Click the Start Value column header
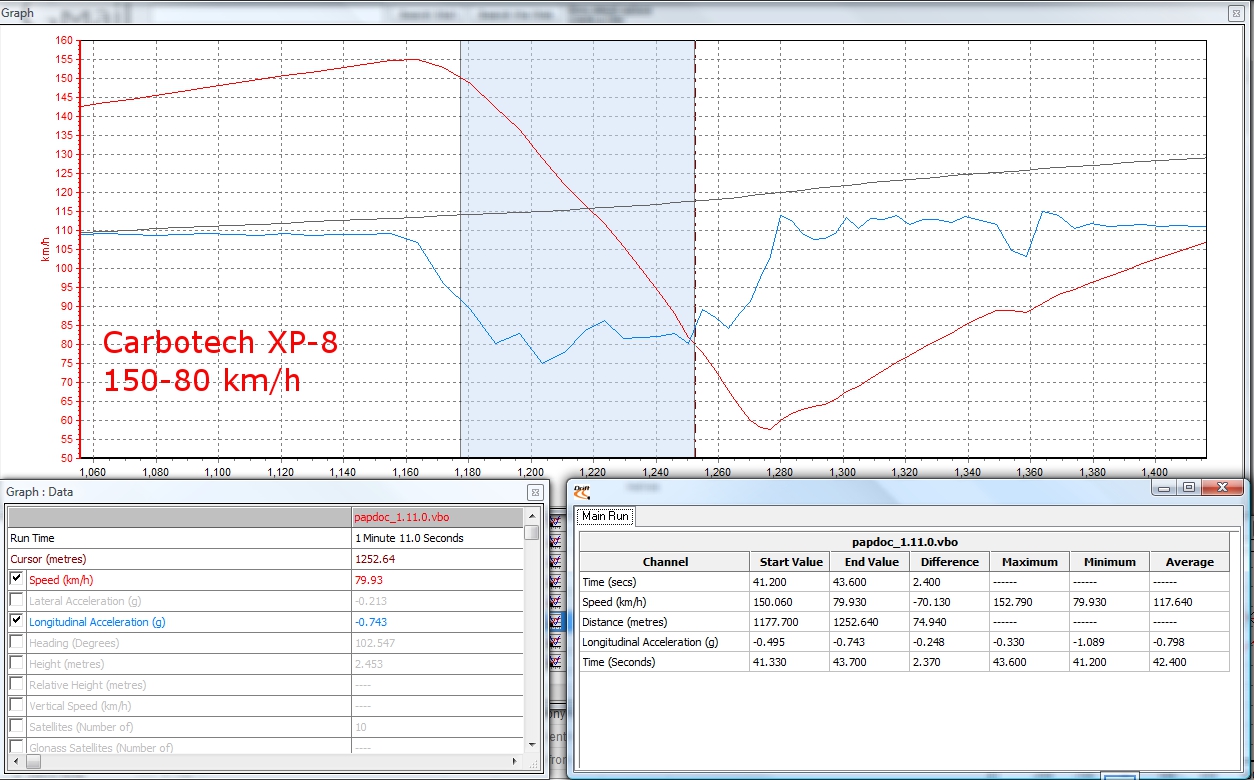 pyautogui.click(x=790, y=562)
